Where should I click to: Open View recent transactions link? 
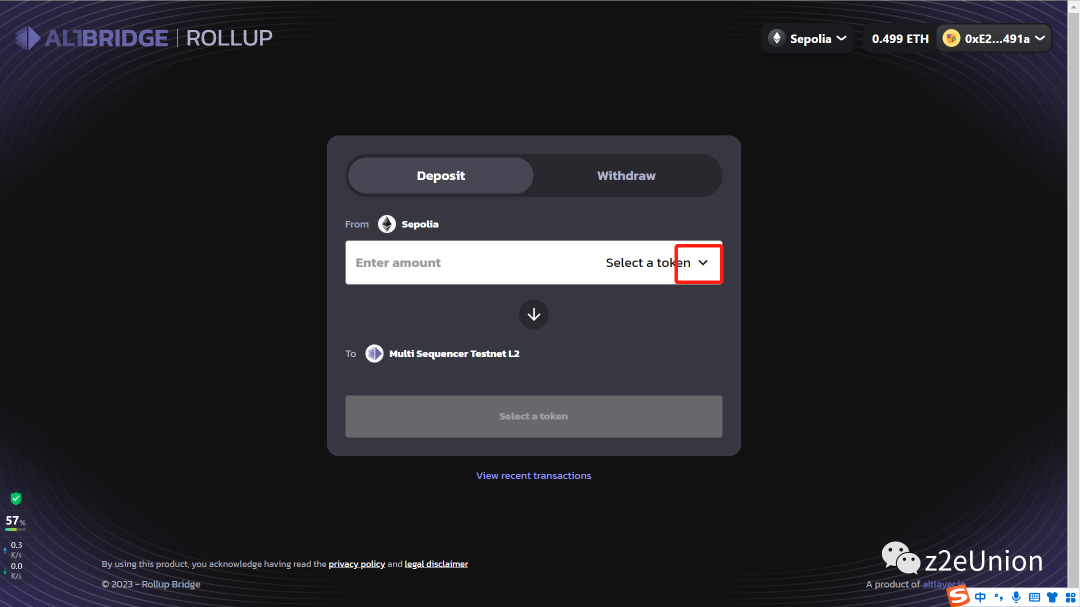534,476
